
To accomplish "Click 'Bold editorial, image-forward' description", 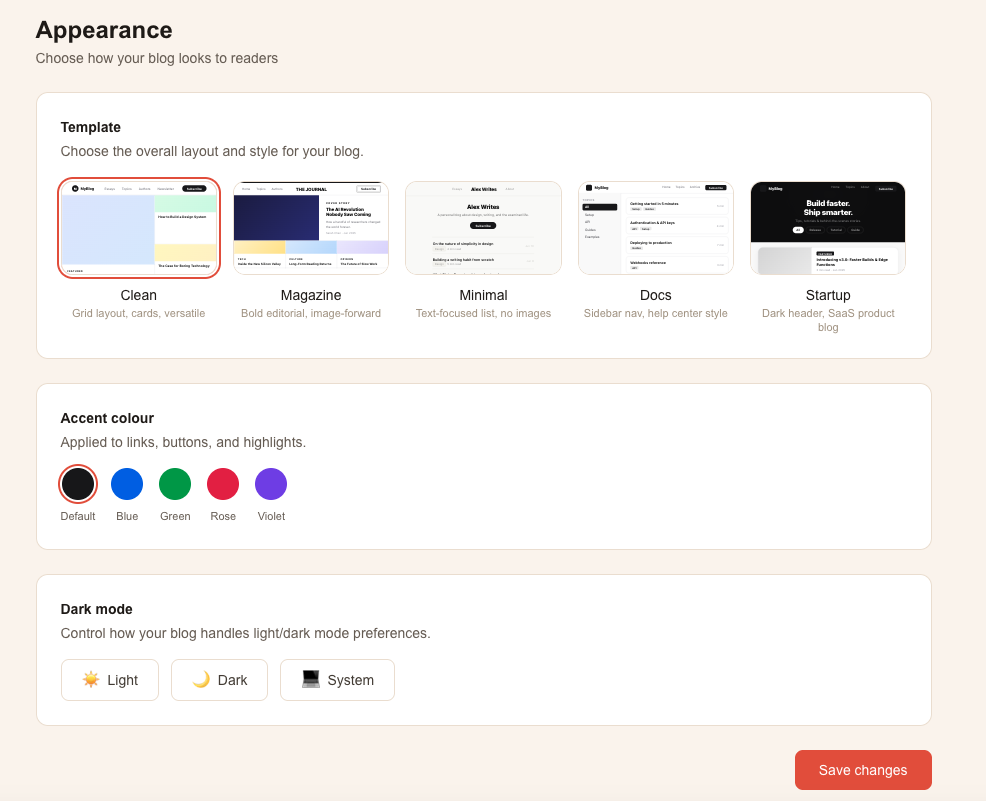I will (x=311, y=313).
